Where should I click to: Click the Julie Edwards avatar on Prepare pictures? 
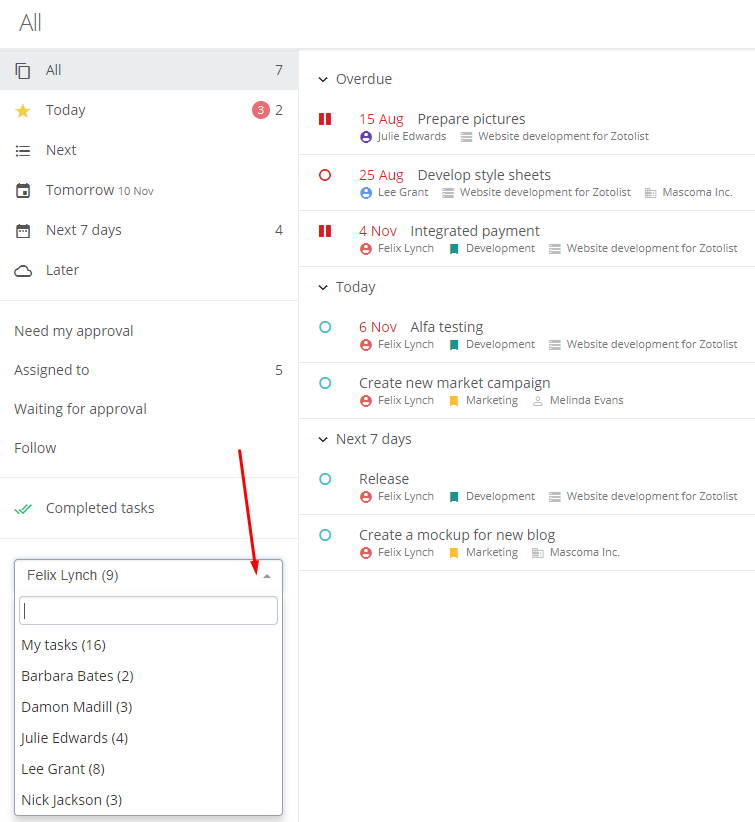(x=366, y=137)
